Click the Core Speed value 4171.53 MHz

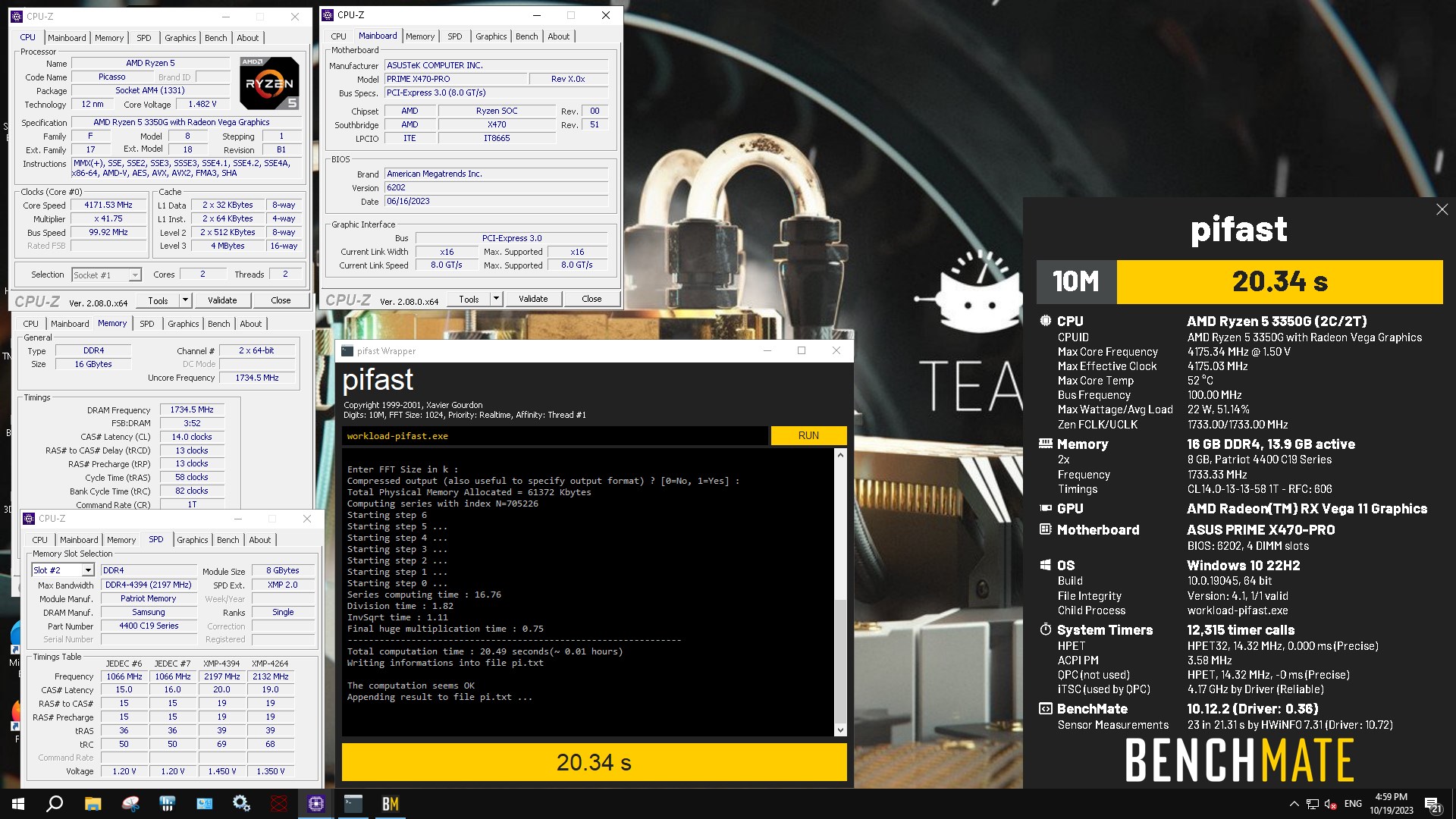[x=108, y=205]
